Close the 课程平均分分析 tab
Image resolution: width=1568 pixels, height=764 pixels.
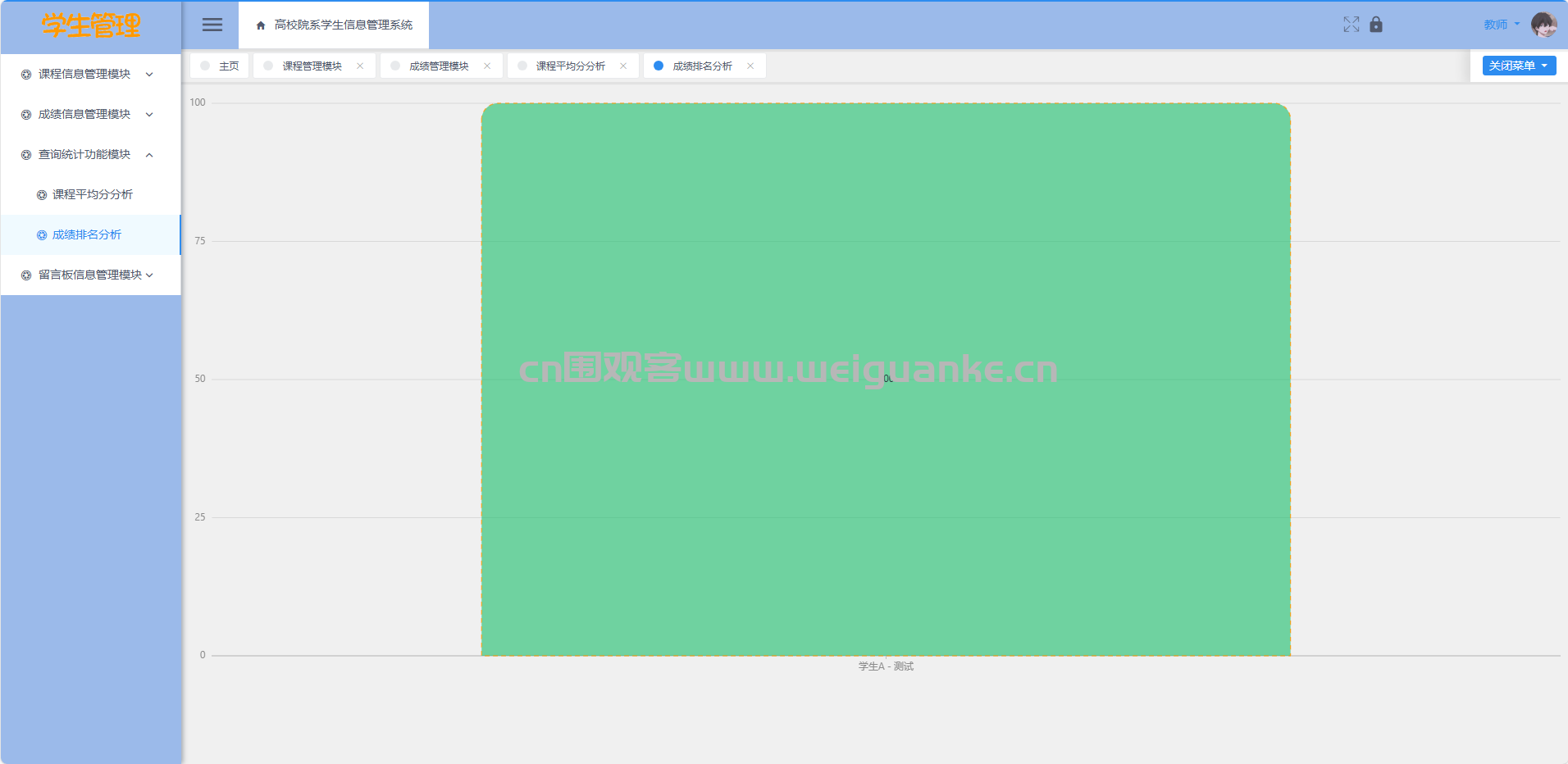(x=623, y=66)
